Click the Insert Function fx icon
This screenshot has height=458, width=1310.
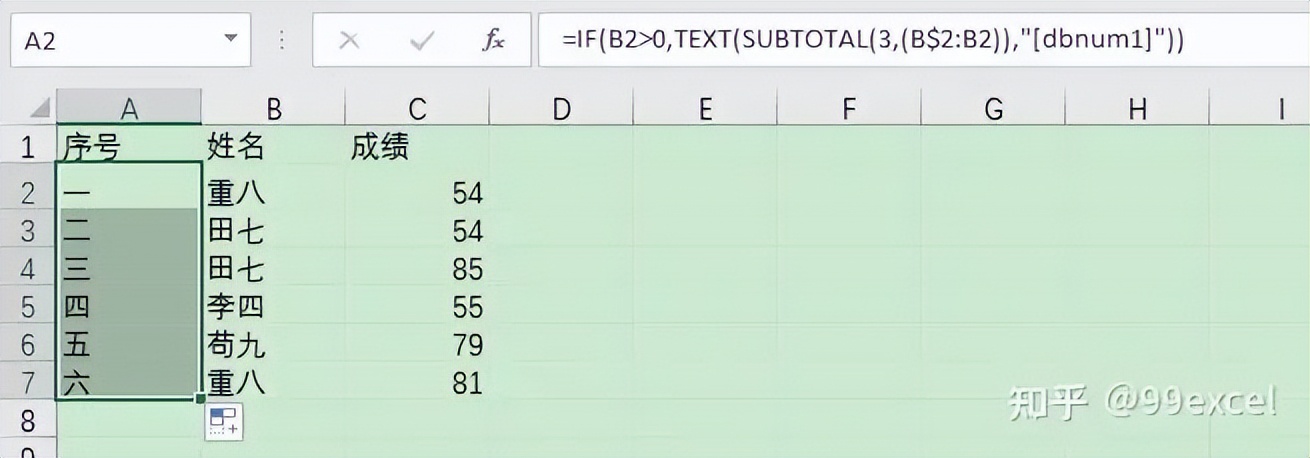[x=493, y=41]
